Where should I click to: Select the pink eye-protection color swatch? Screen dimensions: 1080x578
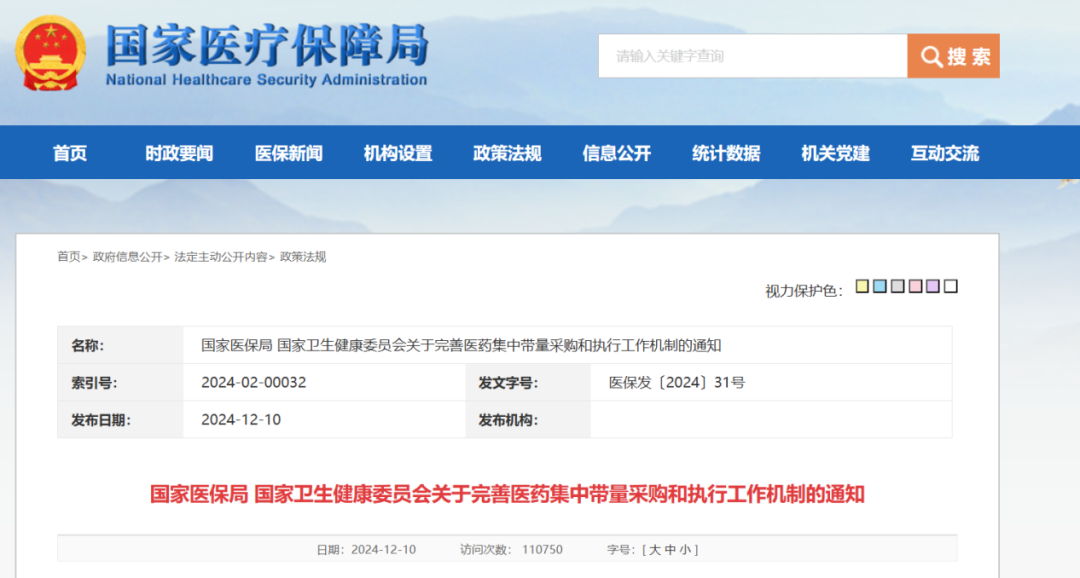coord(915,286)
